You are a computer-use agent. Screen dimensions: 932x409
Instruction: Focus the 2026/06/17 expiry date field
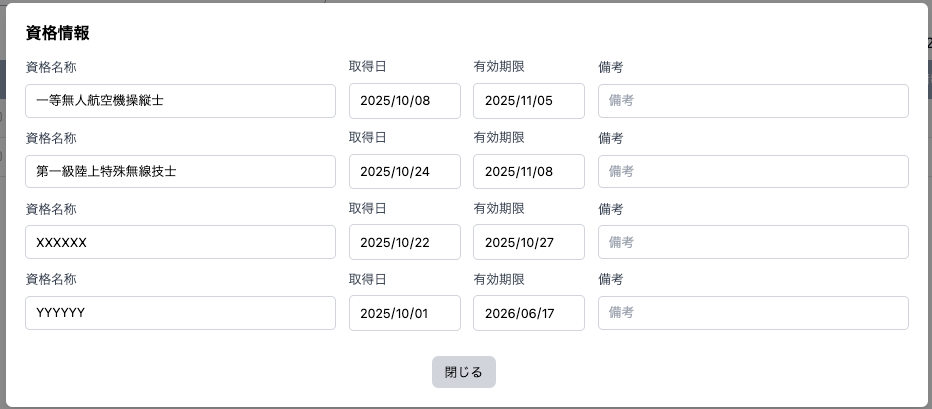528,313
